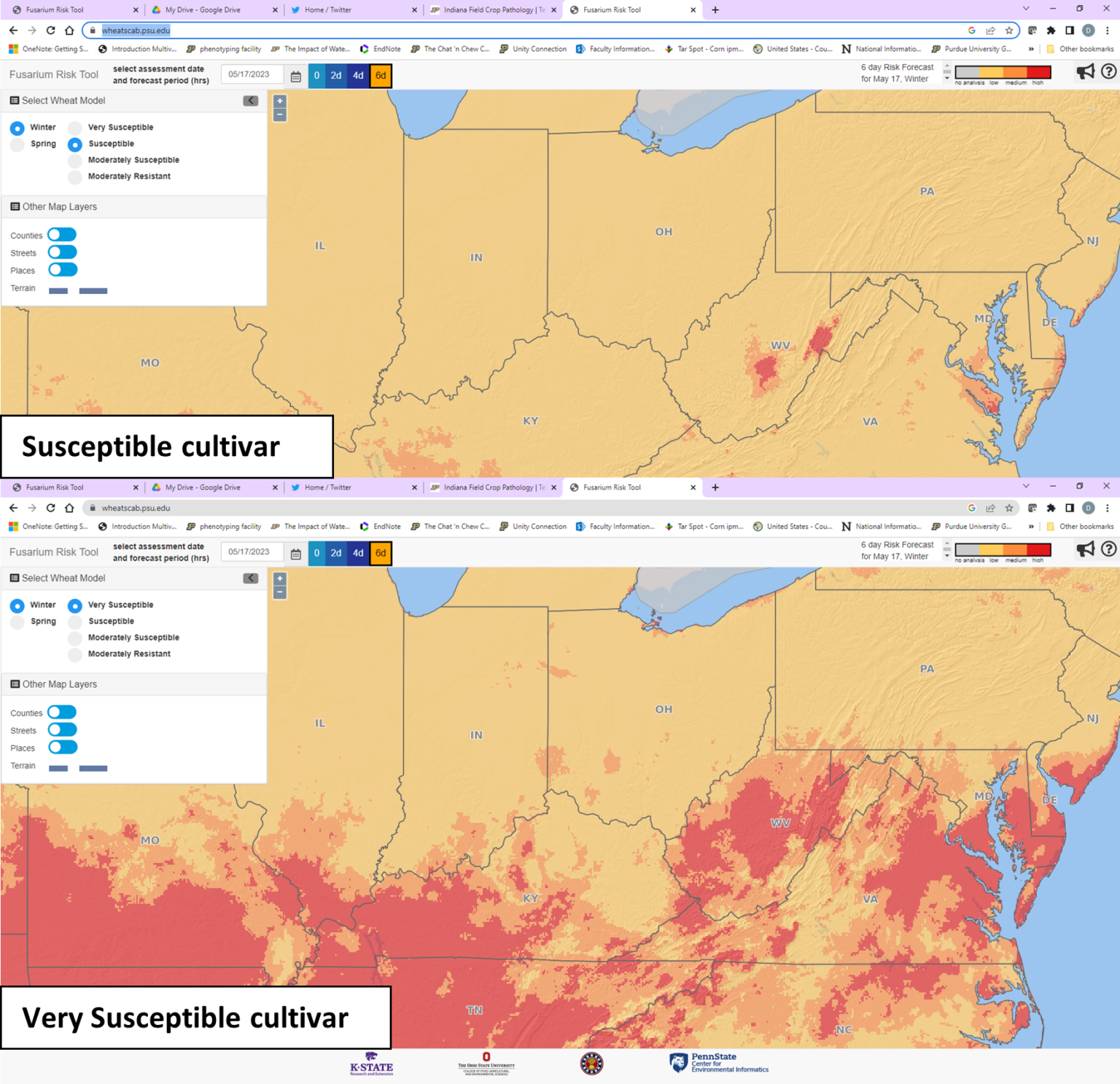Choose the Moderately Resistant cultivar option
This screenshot has height=1084, width=1120.
pos(75,176)
